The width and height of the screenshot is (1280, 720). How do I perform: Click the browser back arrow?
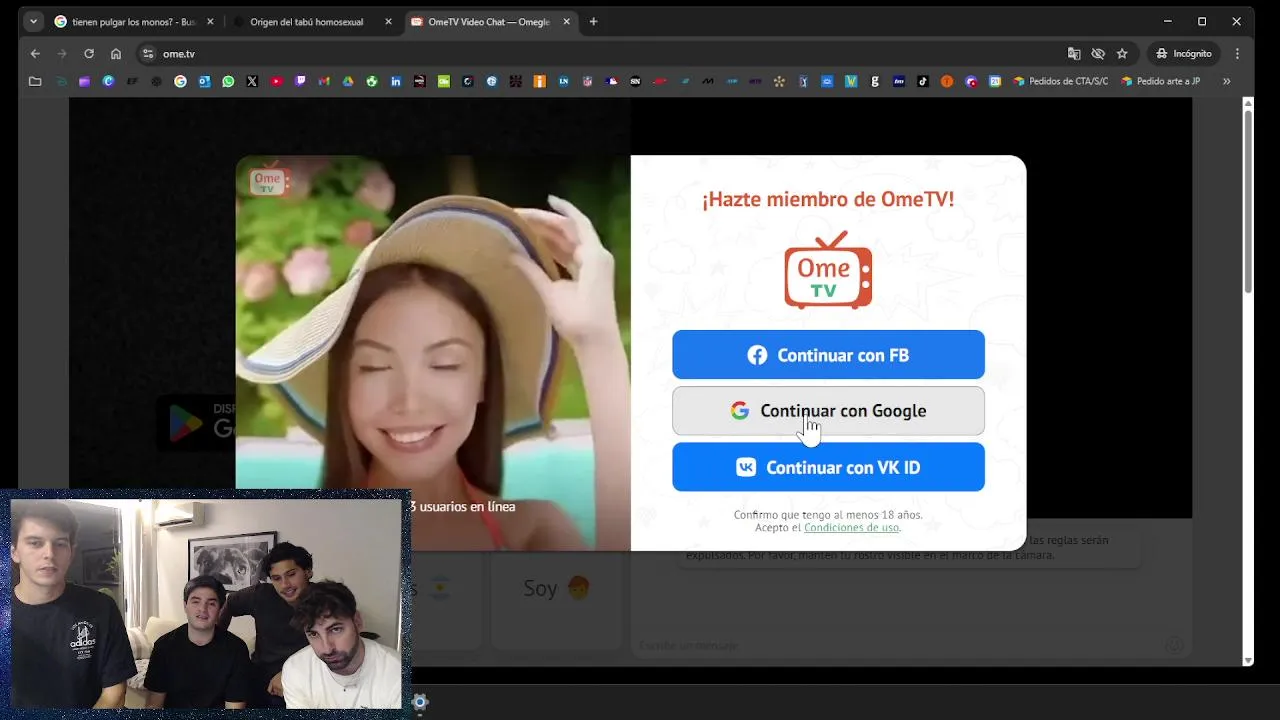(x=35, y=54)
